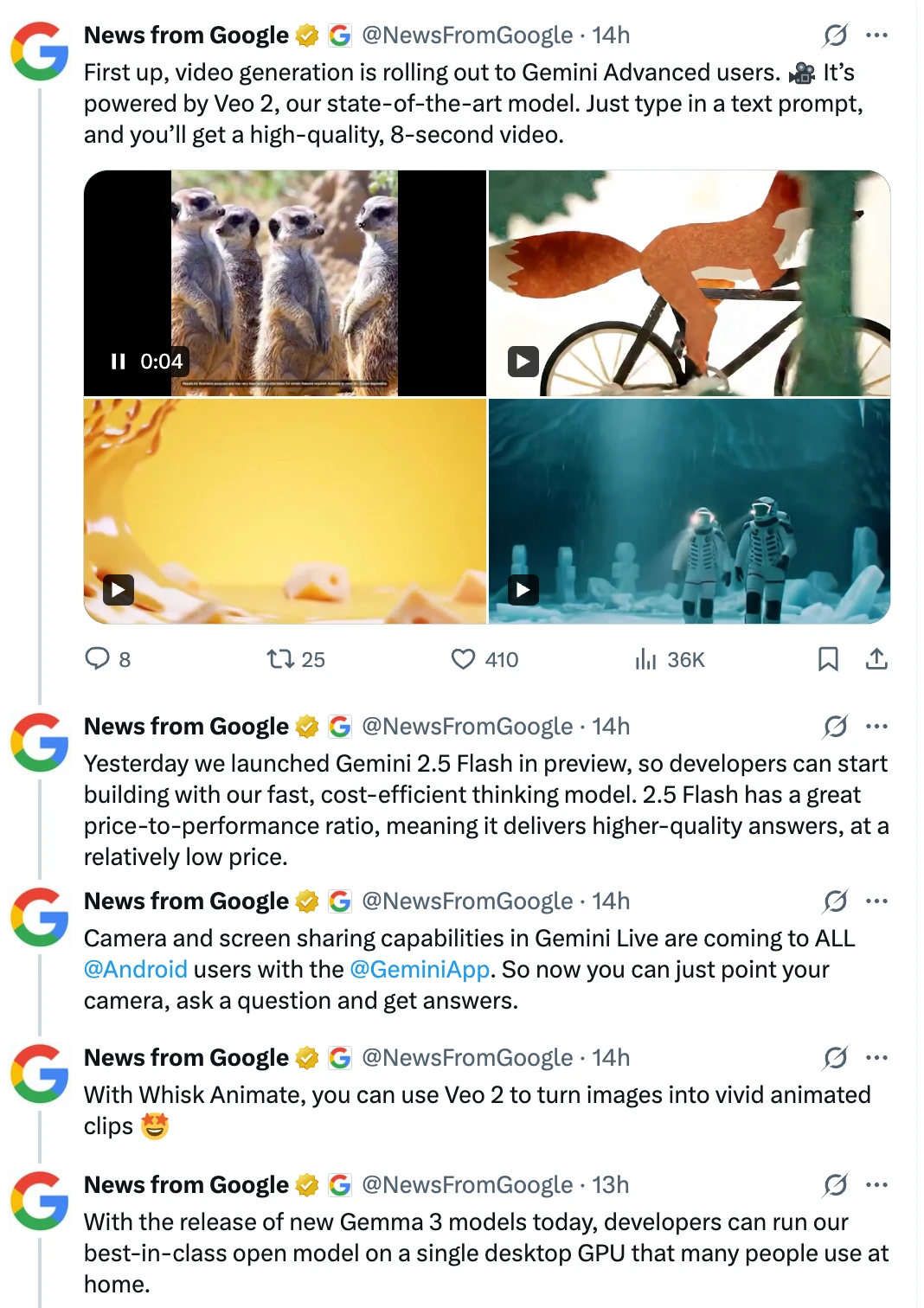Image resolution: width=924 pixels, height=1308 pixels.
Task: Open Grok icon on first post
Action: 835,35
